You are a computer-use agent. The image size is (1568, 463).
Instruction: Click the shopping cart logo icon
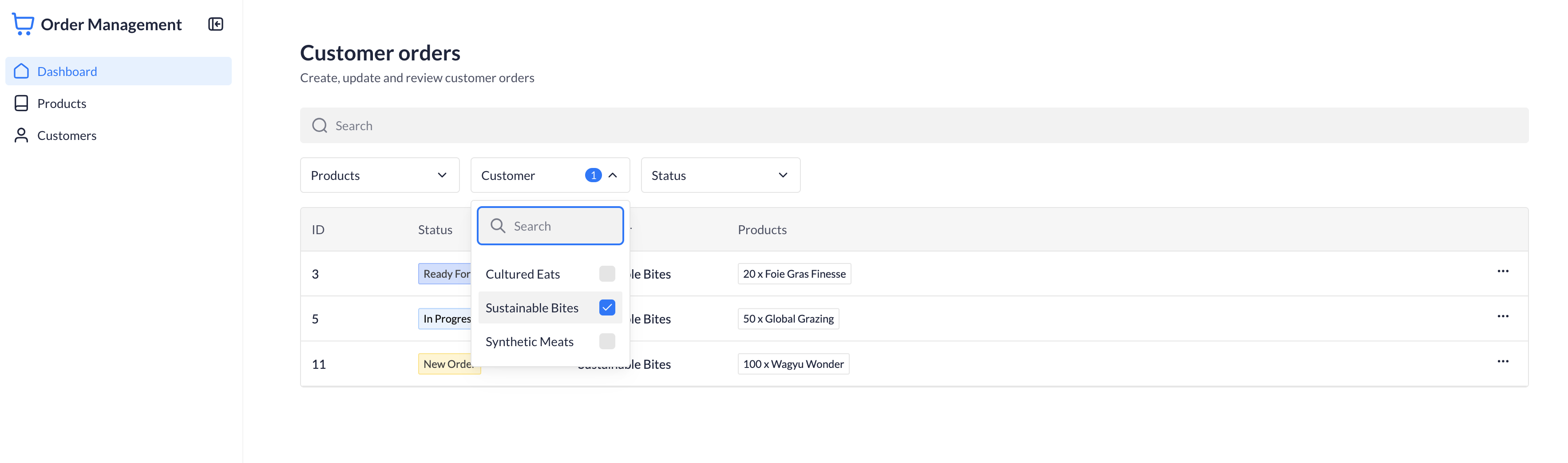(x=23, y=24)
